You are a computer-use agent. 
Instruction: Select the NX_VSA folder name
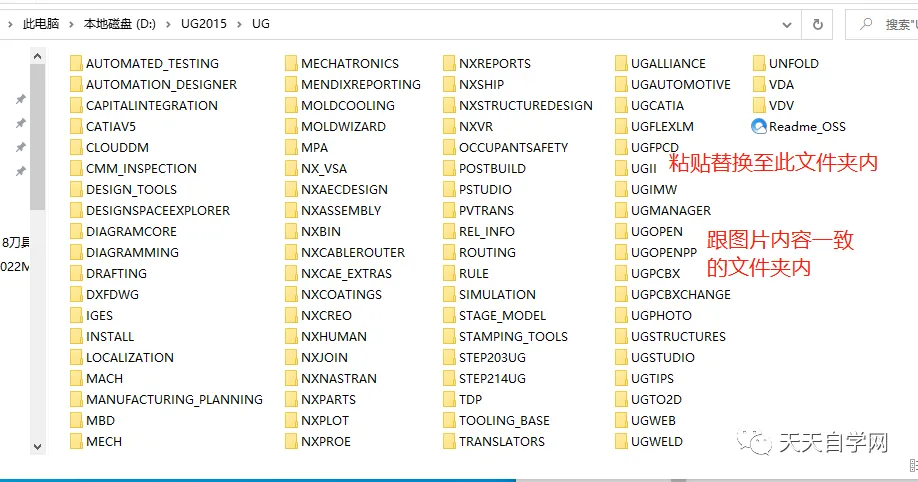(x=324, y=169)
